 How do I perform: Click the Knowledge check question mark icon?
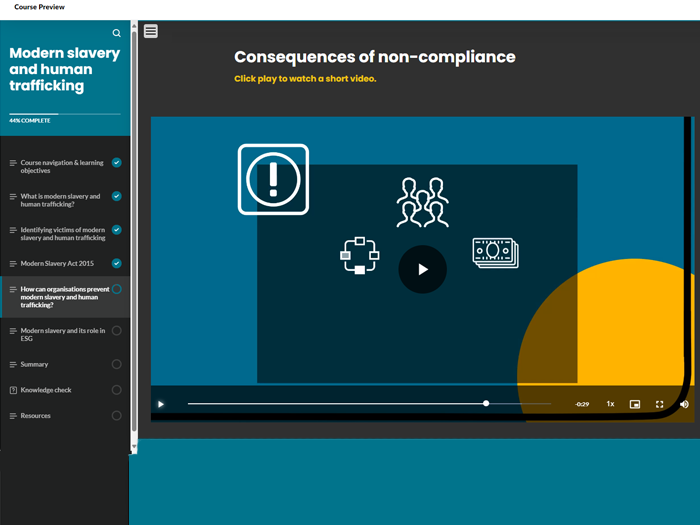pos(13,390)
